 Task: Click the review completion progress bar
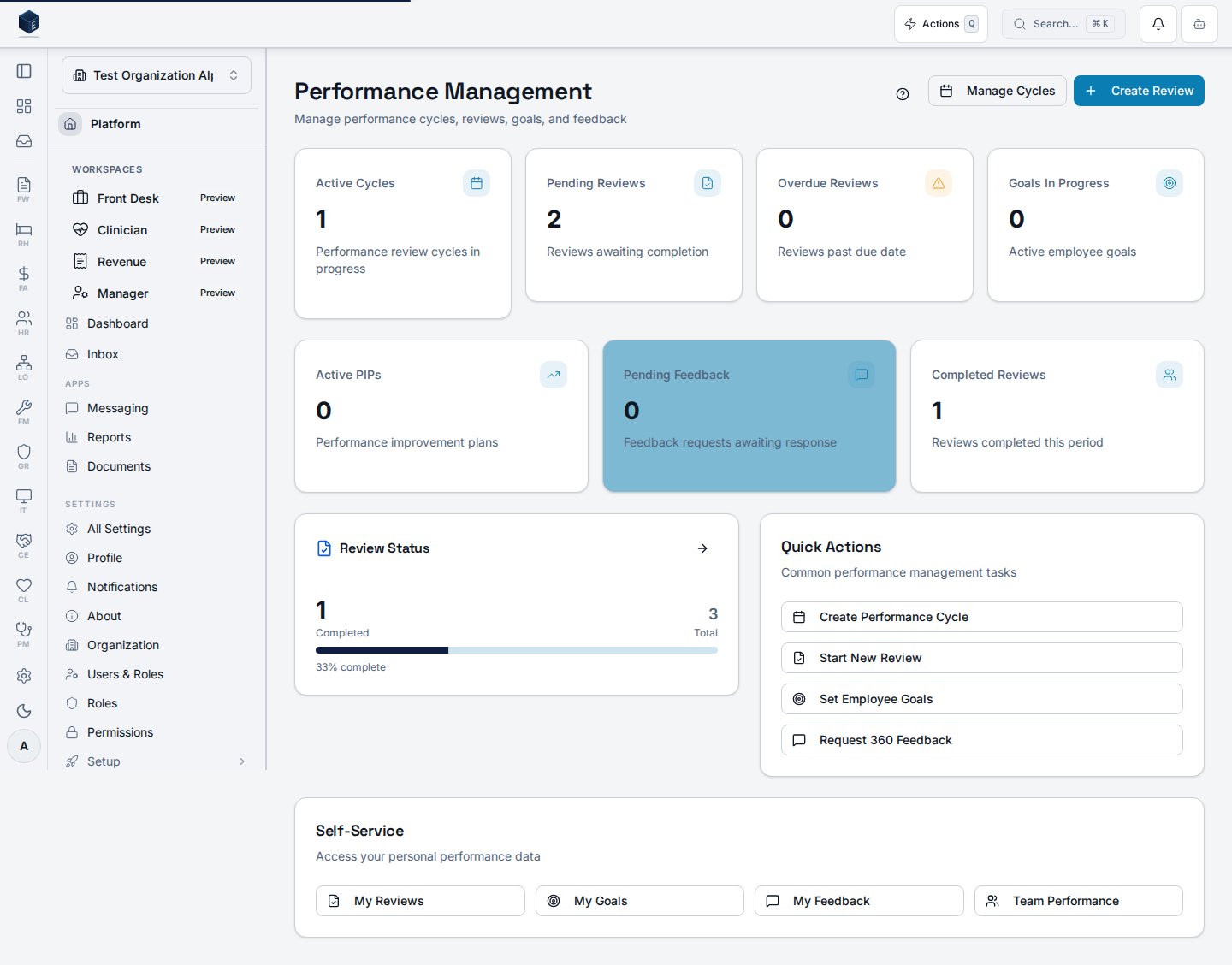point(517,650)
